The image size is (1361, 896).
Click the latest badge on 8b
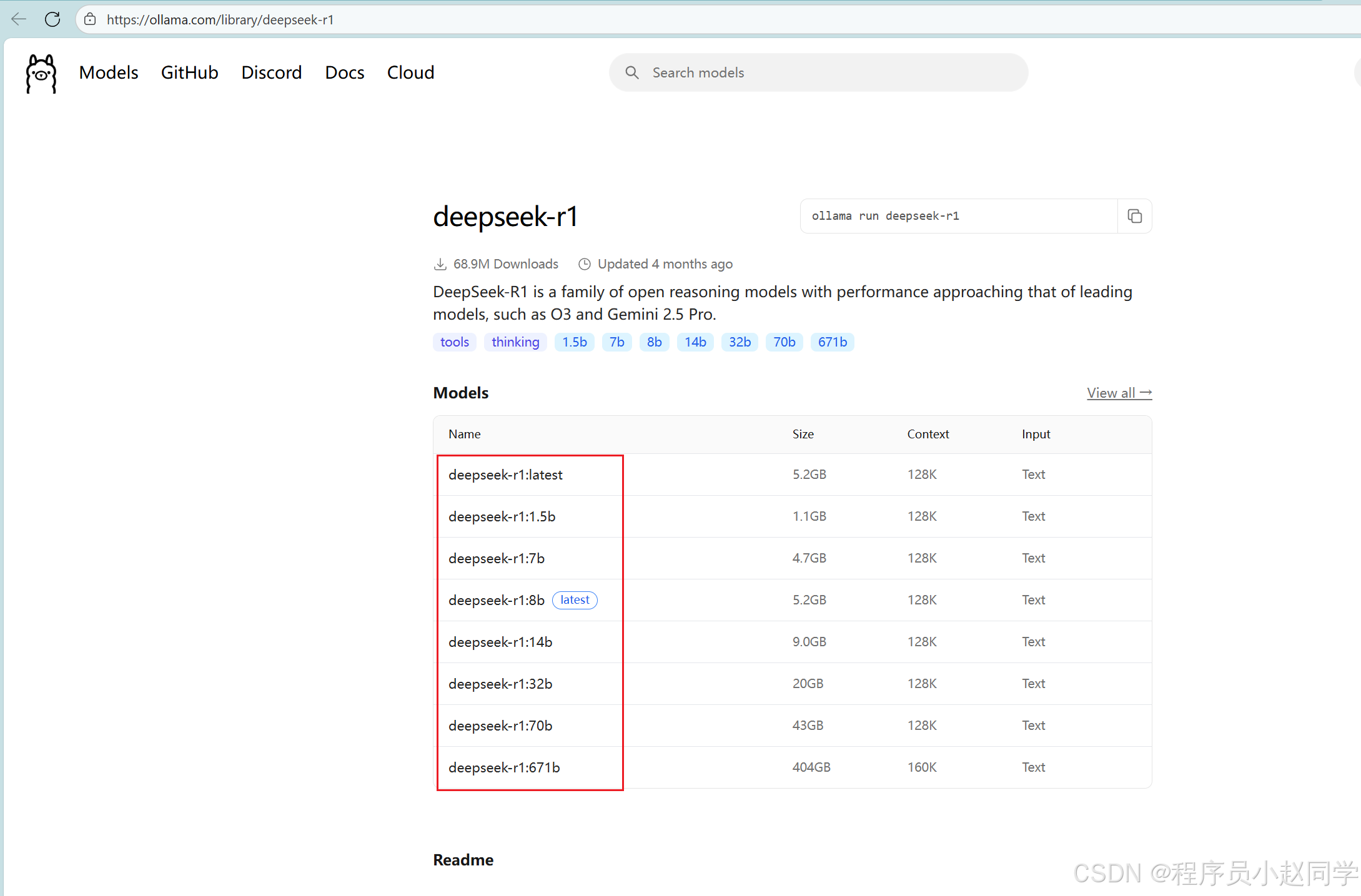(x=575, y=600)
